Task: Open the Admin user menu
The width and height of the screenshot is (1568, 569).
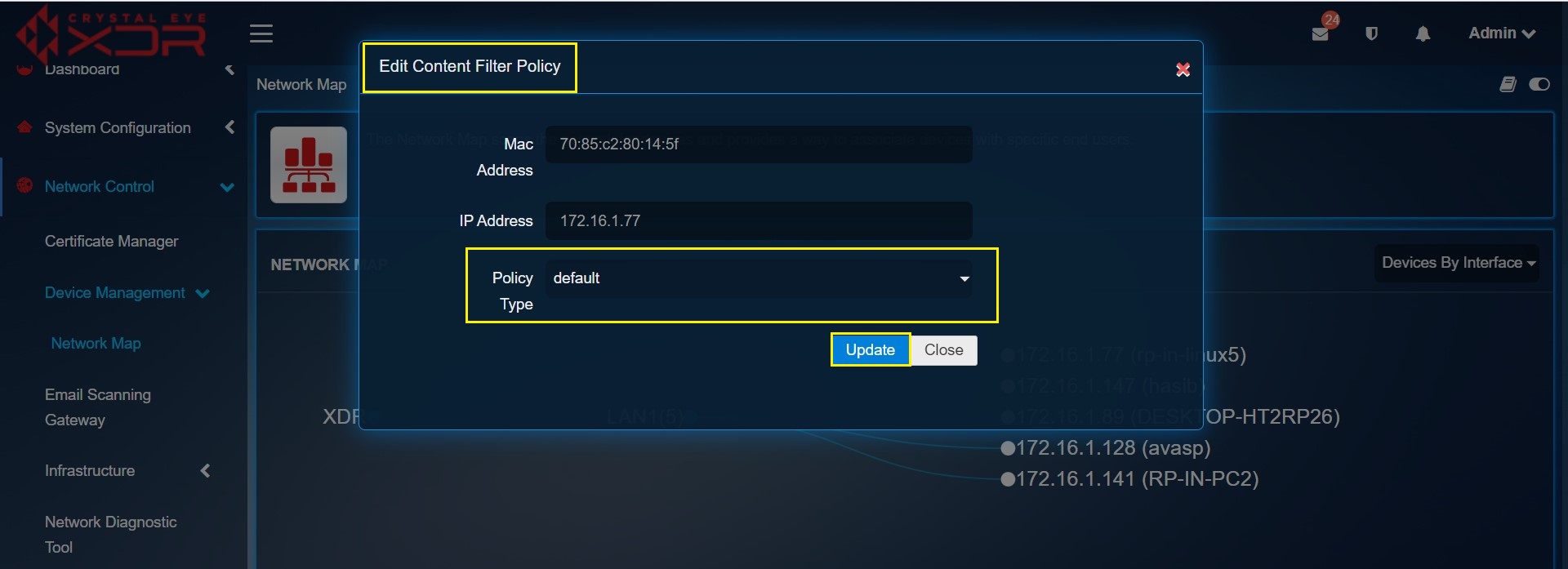Action: [1502, 33]
